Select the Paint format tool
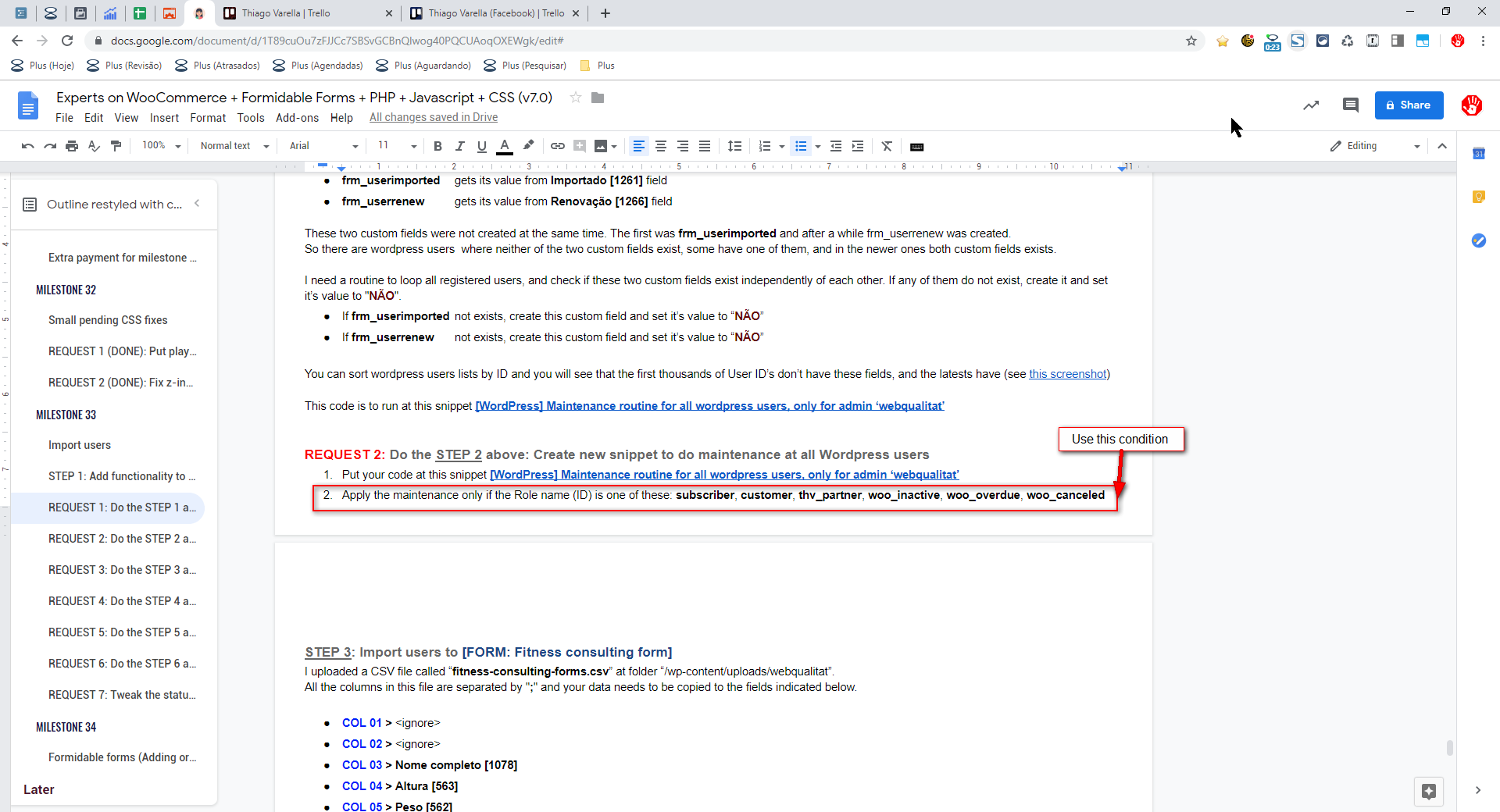The height and width of the screenshot is (812, 1500). point(116,146)
